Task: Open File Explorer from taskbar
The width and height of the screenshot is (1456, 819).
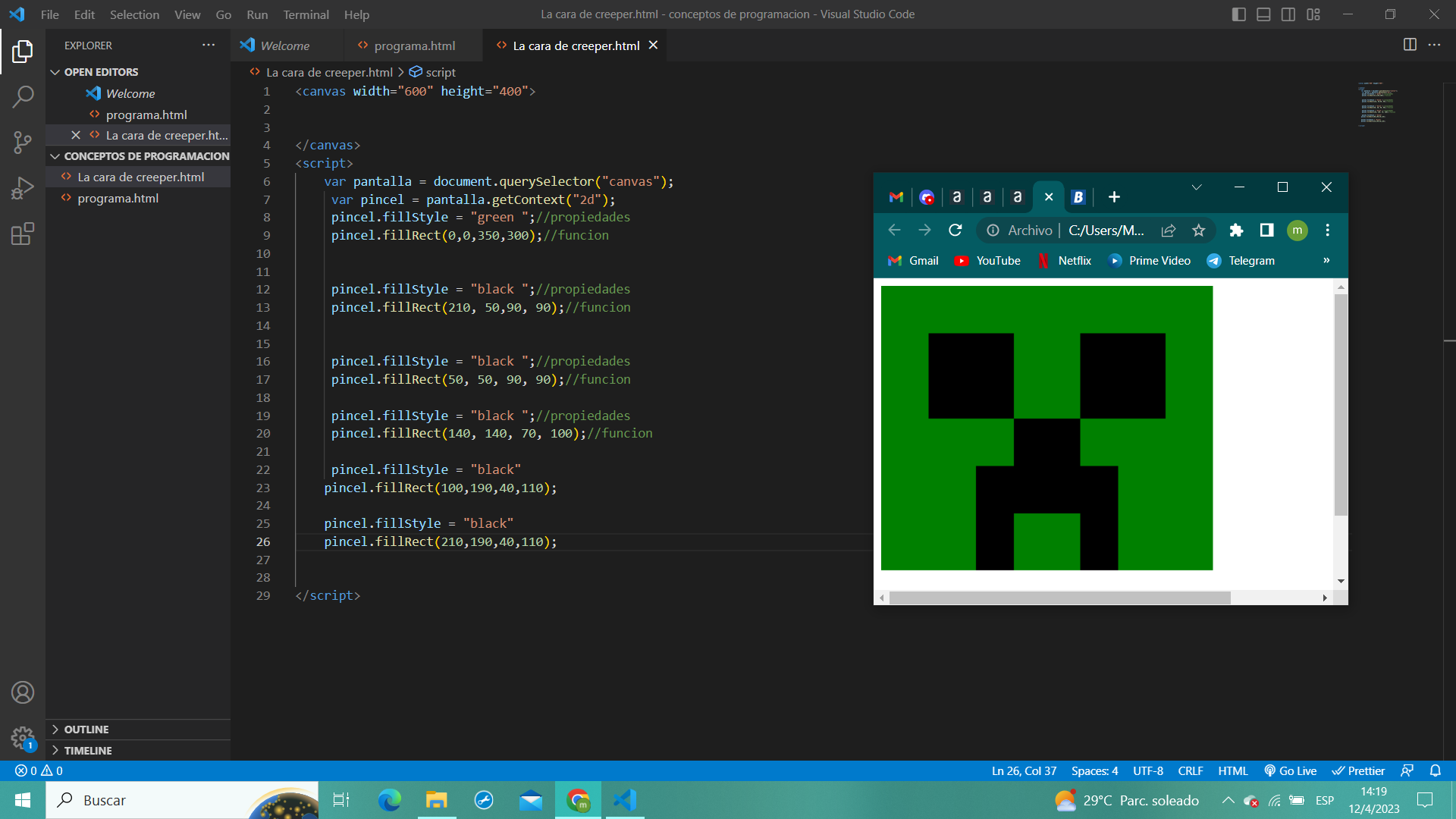Action: pyautogui.click(x=436, y=800)
